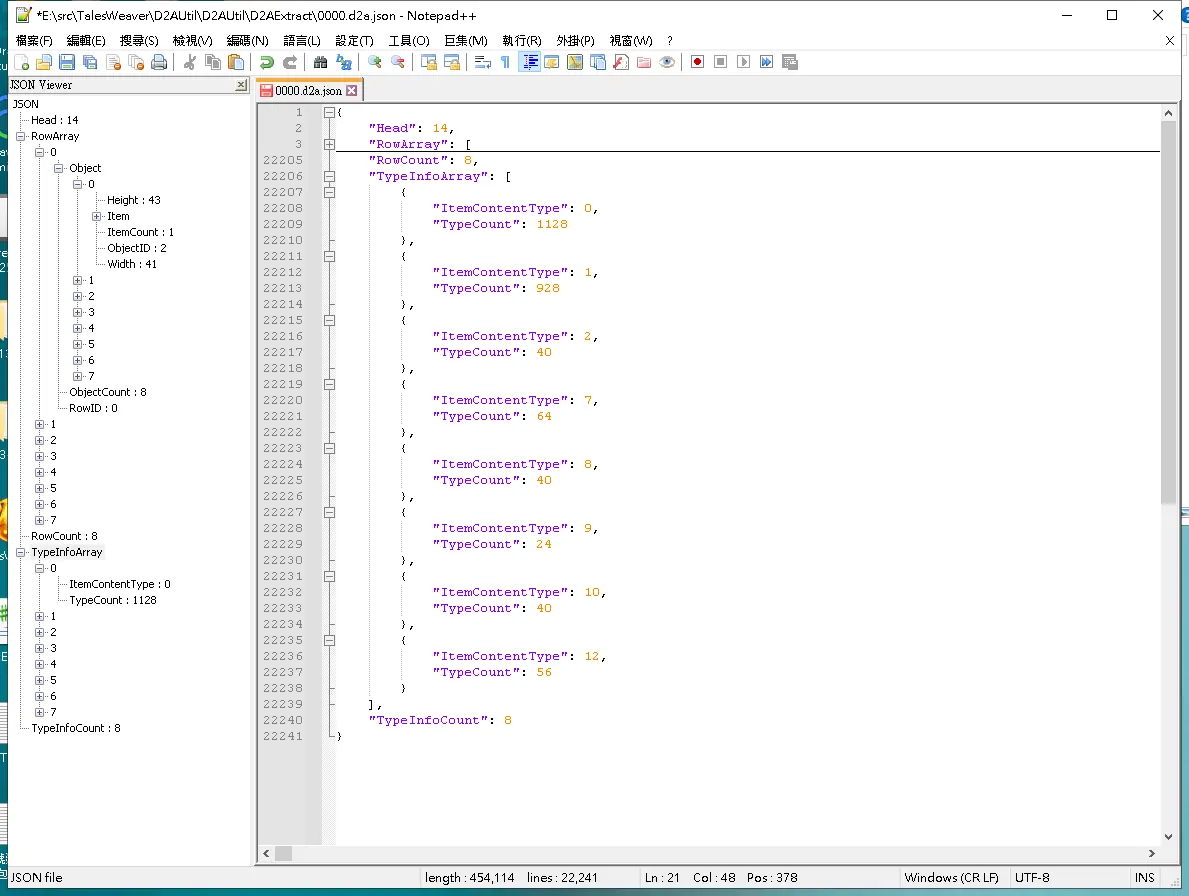The image size is (1189, 896).
Task: Close the 0000.d2a.json tab with its red X
Action: point(352,90)
